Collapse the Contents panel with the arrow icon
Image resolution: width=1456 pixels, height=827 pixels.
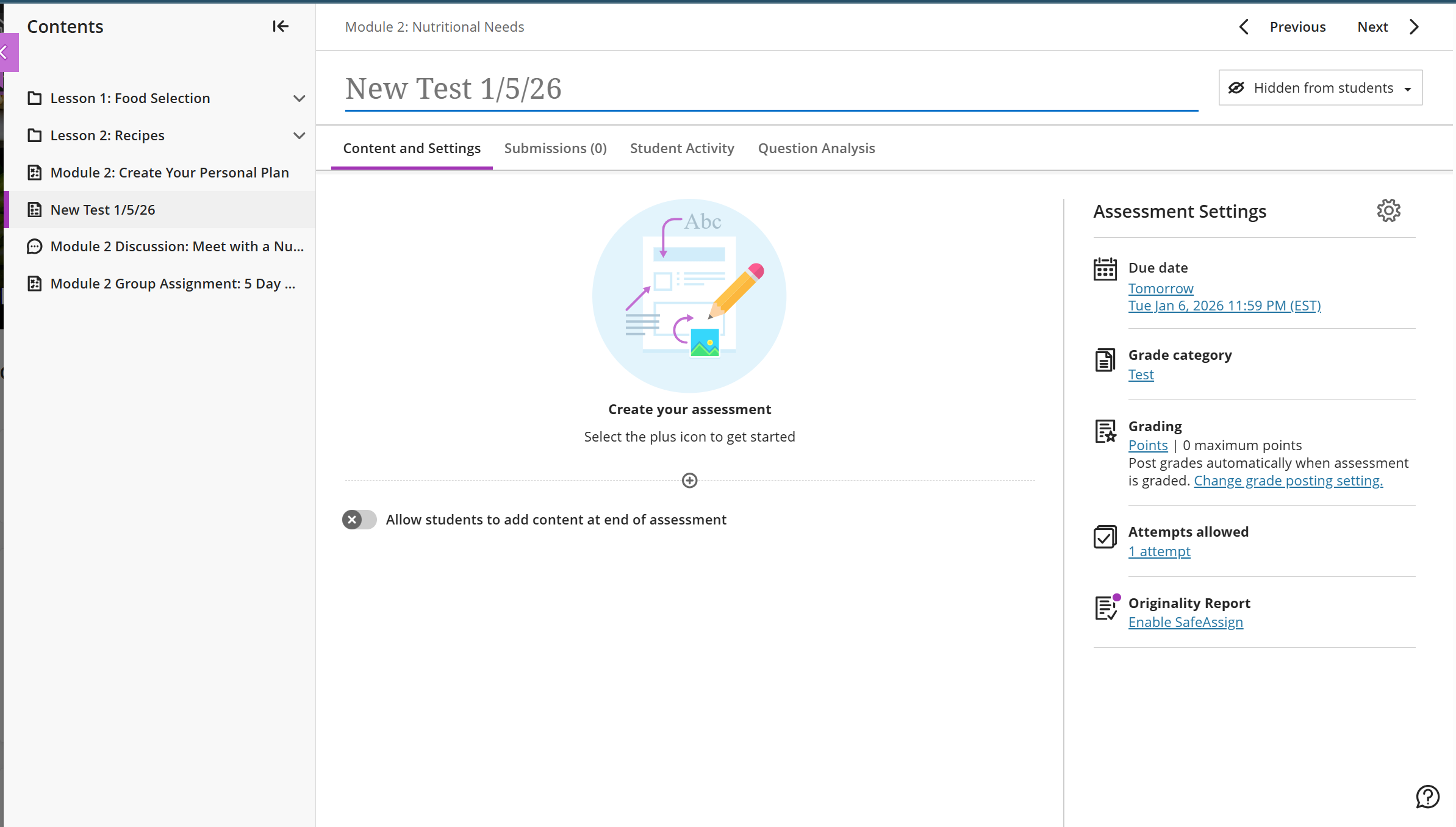(281, 26)
